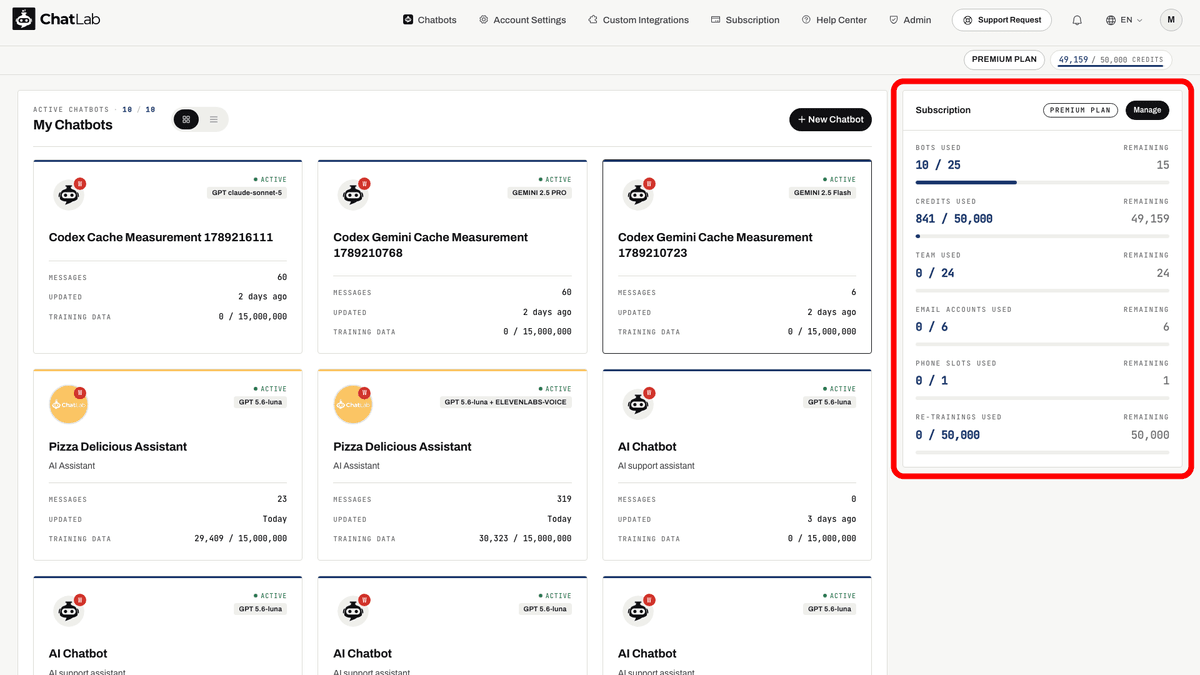Click robot avatar on Codex Gemini 1789210723 card
Screen dimensions: 1200x675
[637, 195]
